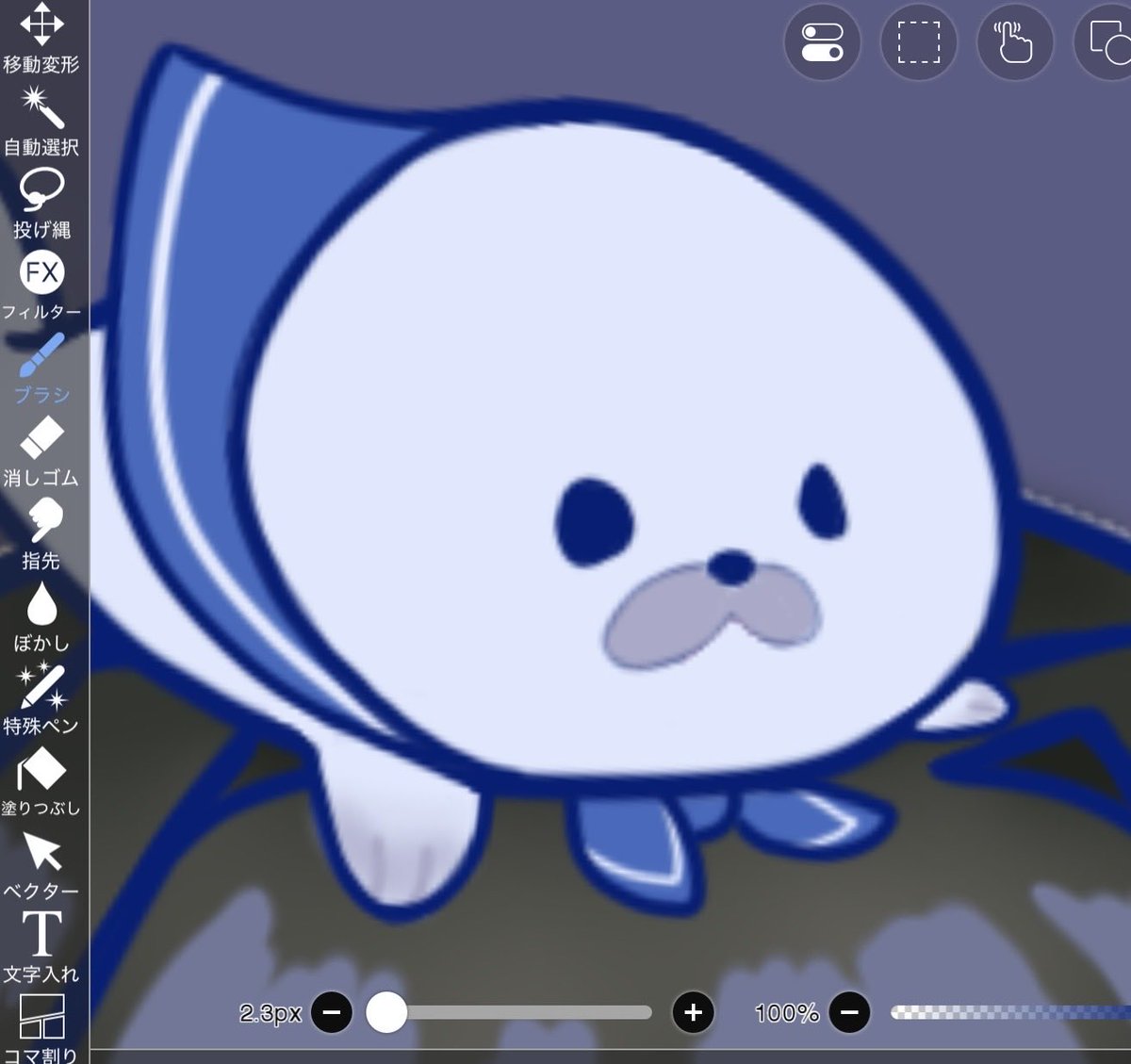
Task: Click the checkered opacity slider bar
Action: (1010, 1013)
